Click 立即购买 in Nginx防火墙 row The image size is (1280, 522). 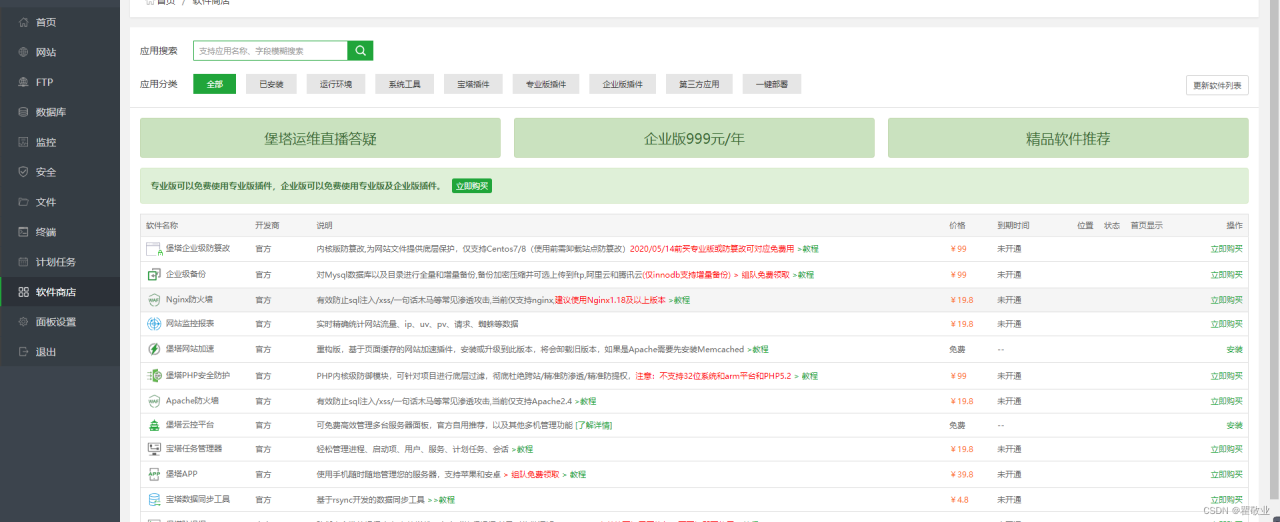[x=1227, y=299]
